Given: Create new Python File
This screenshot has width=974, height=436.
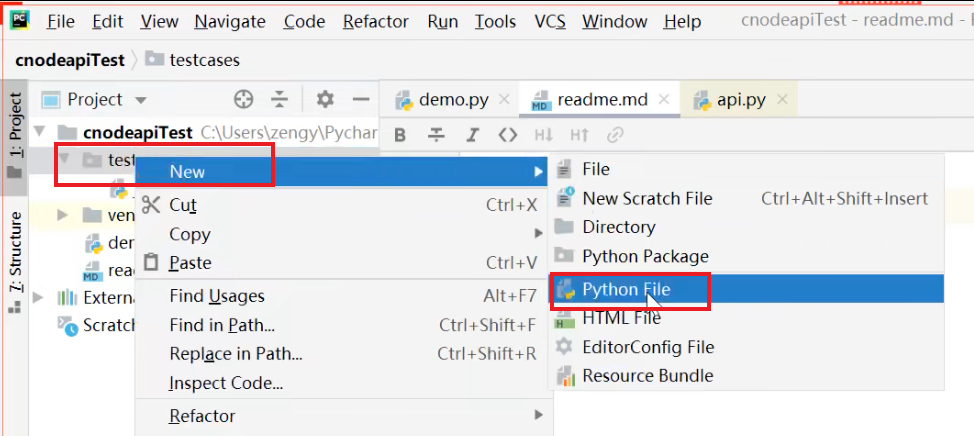Looking at the screenshot, I should [x=747, y=289].
